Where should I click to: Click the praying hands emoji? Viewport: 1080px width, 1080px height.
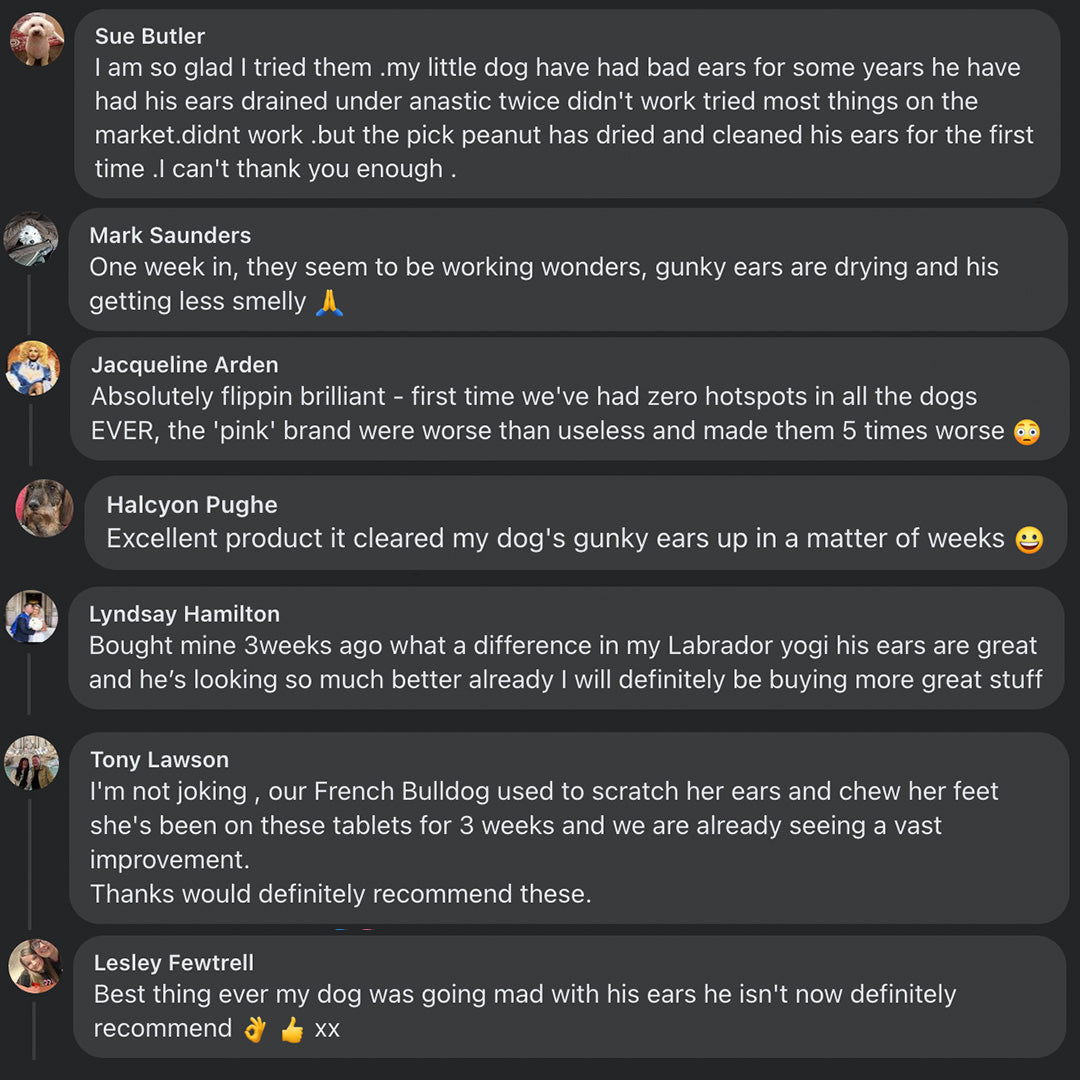click(329, 301)
